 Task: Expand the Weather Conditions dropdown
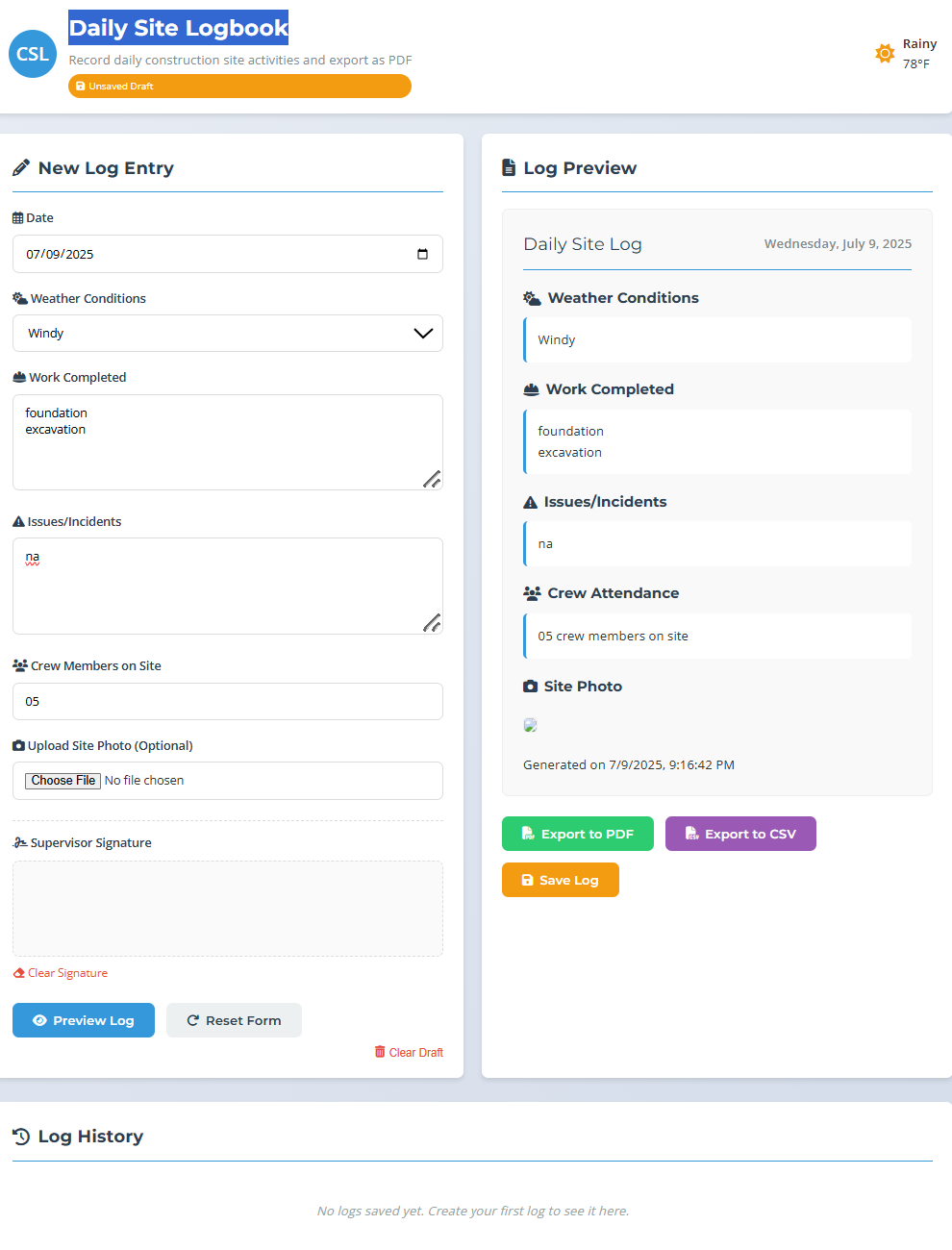(228, 334)
